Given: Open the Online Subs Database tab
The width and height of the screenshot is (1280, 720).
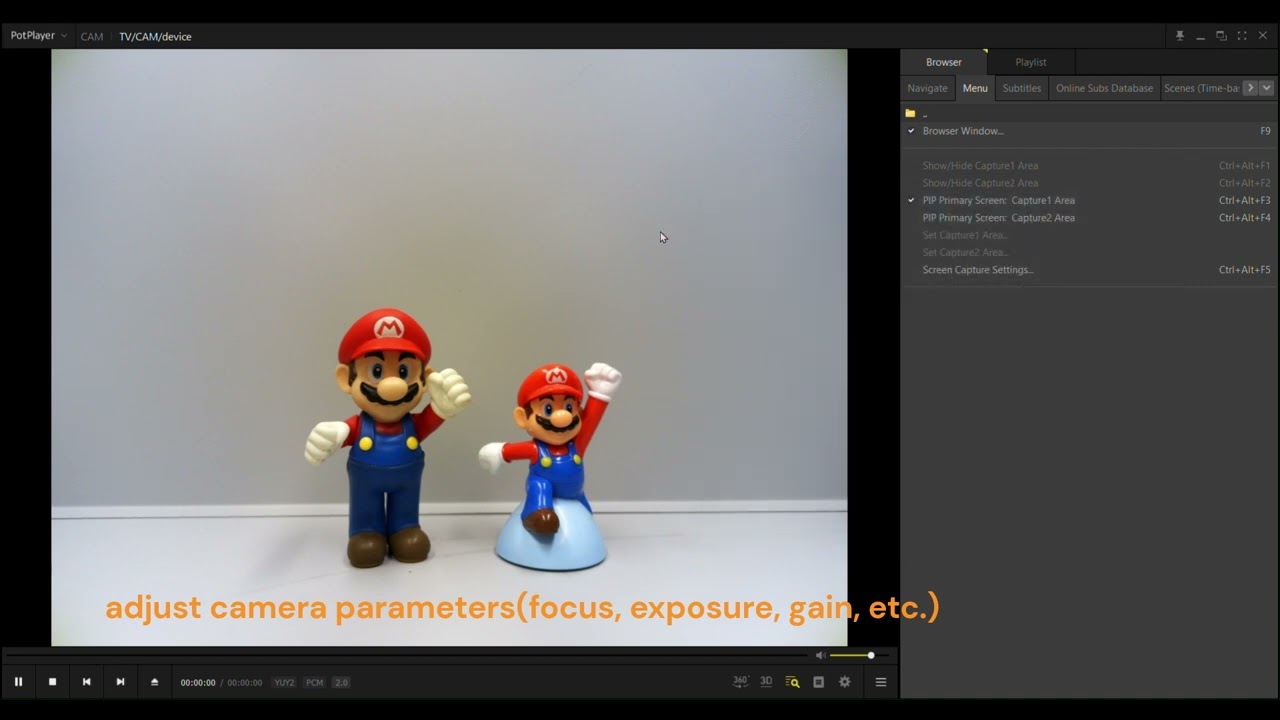Looking at the screenshot, I should [x=1104, y=88].
